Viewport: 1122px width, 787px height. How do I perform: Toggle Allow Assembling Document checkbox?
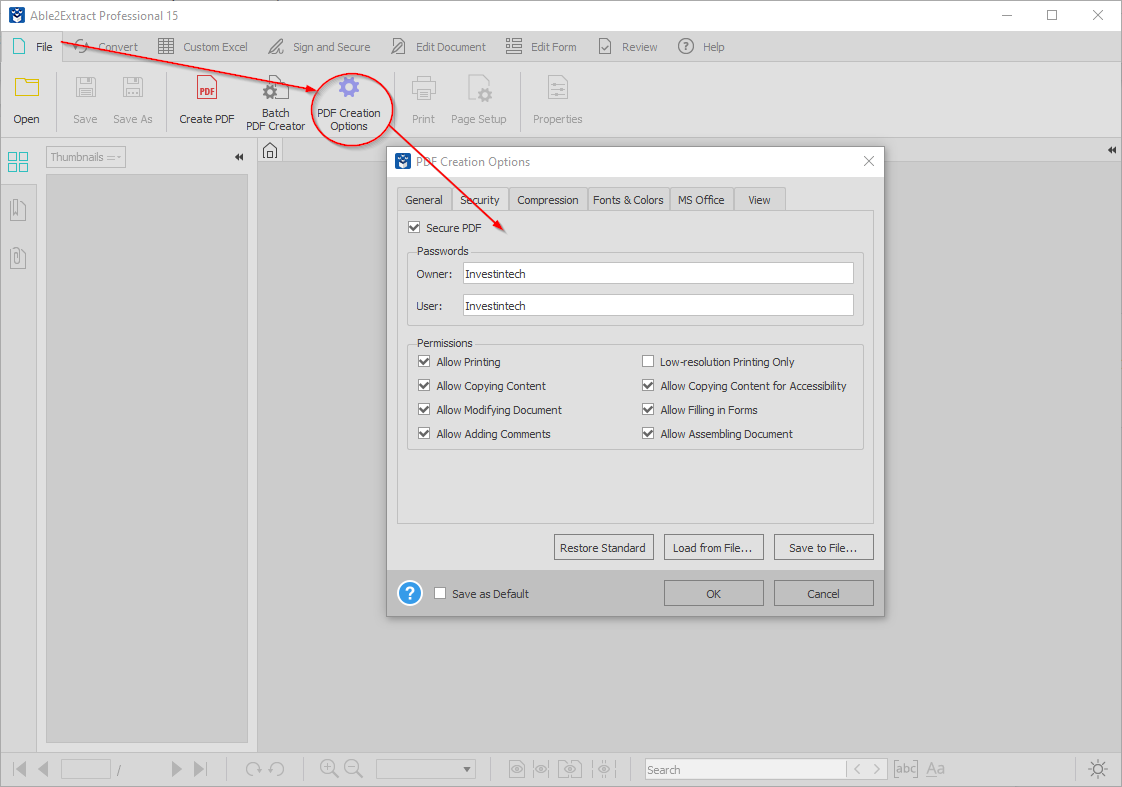coord(648,434)
